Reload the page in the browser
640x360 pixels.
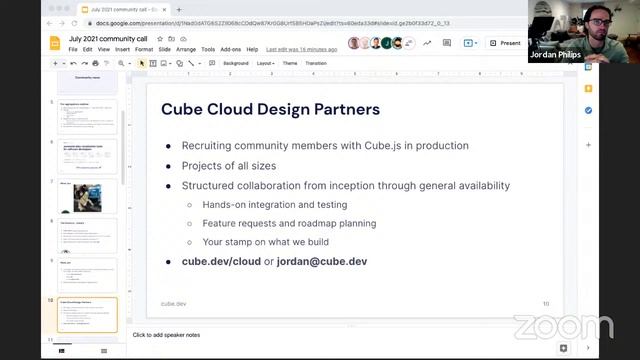[74, 24]
